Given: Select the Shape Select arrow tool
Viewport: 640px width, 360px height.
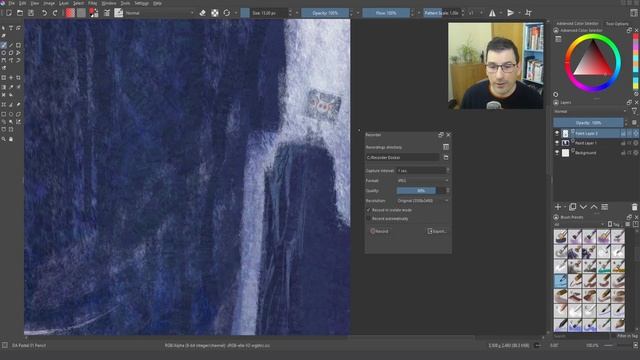Looking at the screenshot, I should point(4,28).
